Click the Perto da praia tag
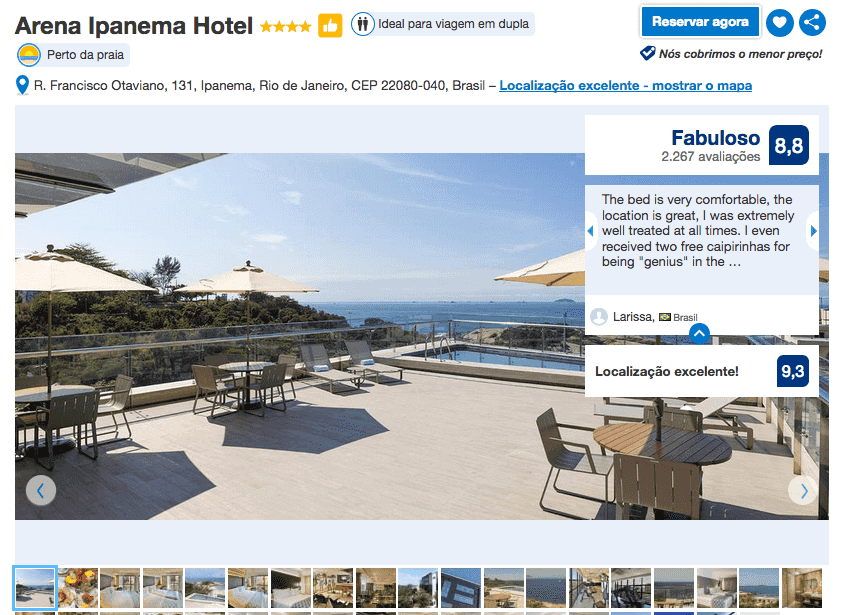 point(85,55)
